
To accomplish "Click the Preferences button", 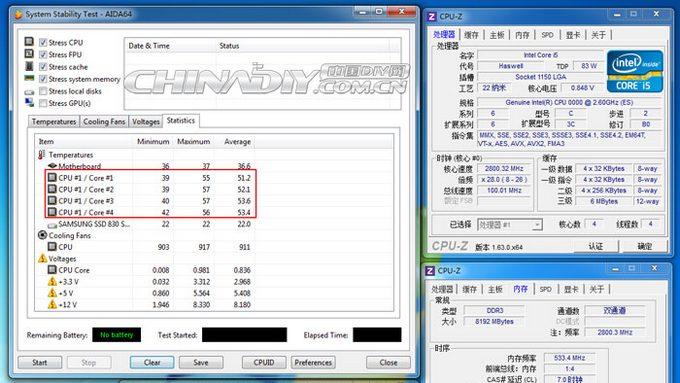I will (313, 362).
